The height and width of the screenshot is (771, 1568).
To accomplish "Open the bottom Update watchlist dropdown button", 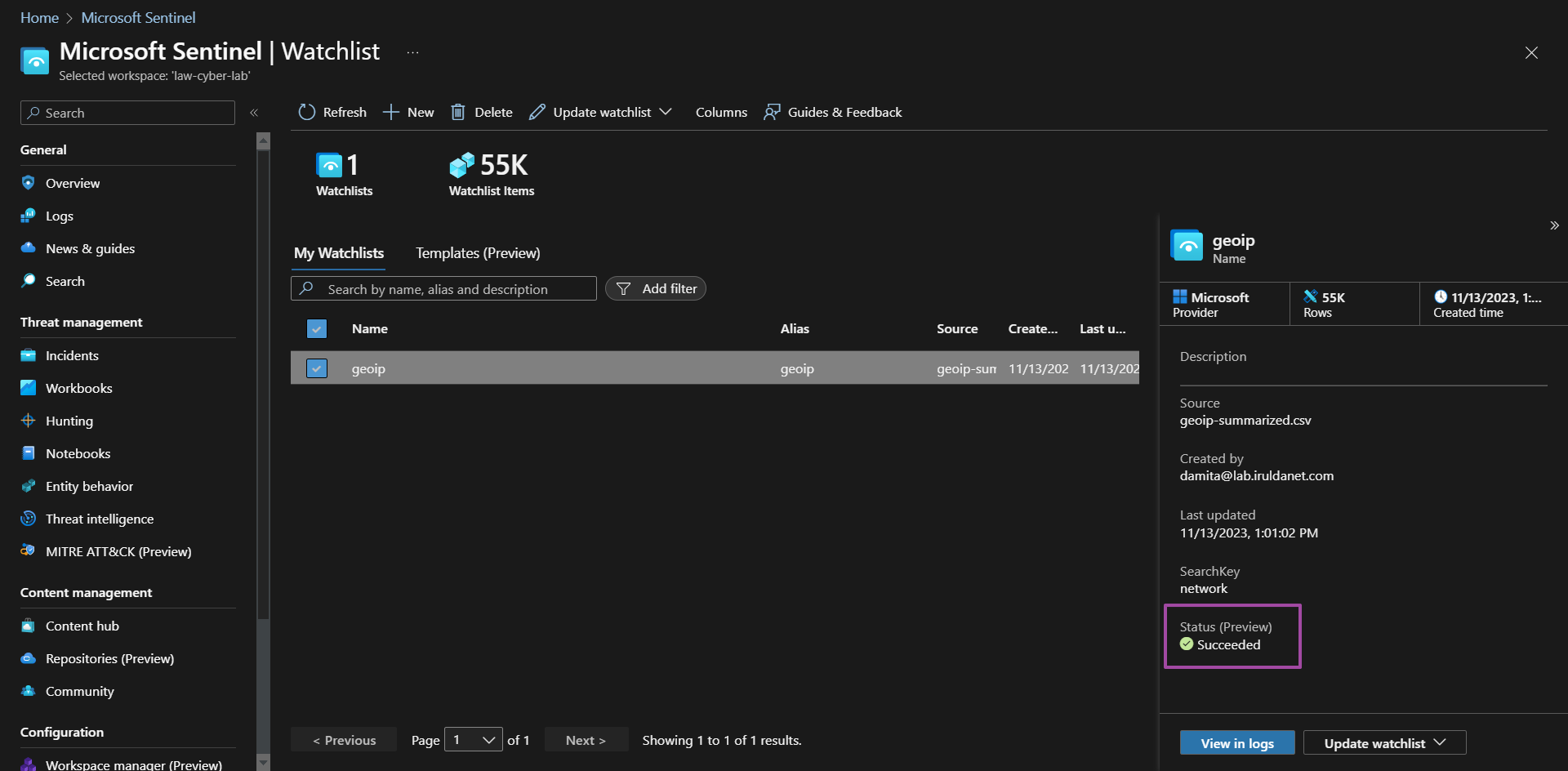I will [1385, 743].
